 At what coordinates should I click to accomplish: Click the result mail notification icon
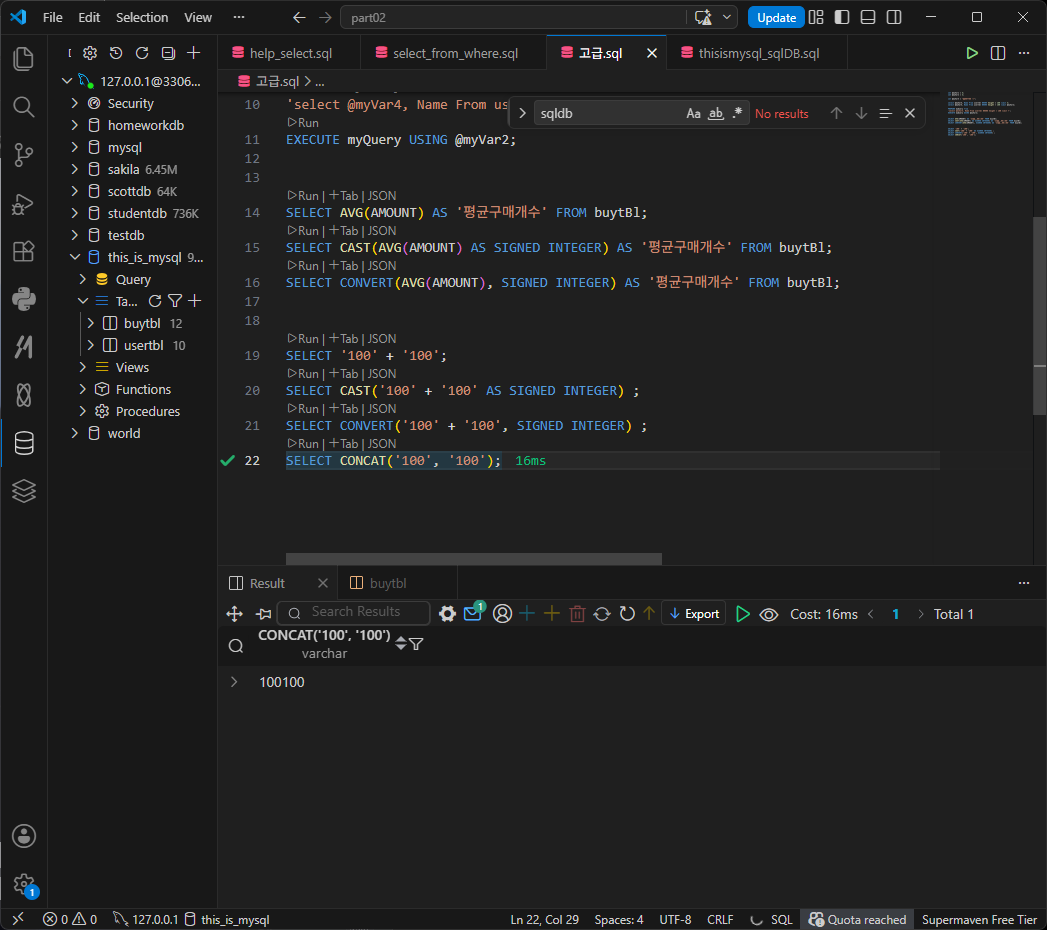pyautogui.click(x=473, y=613)
